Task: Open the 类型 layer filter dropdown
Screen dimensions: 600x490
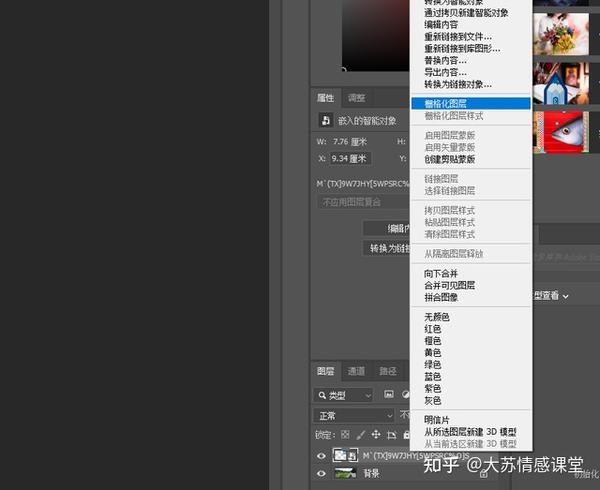Action: [x=343, y=395]
